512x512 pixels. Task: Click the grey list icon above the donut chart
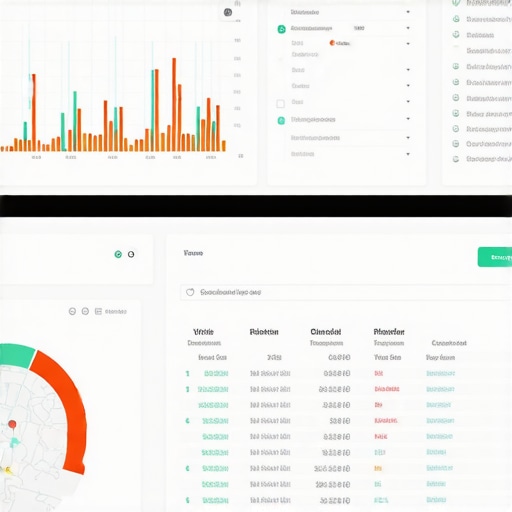[x=98, y=311]
